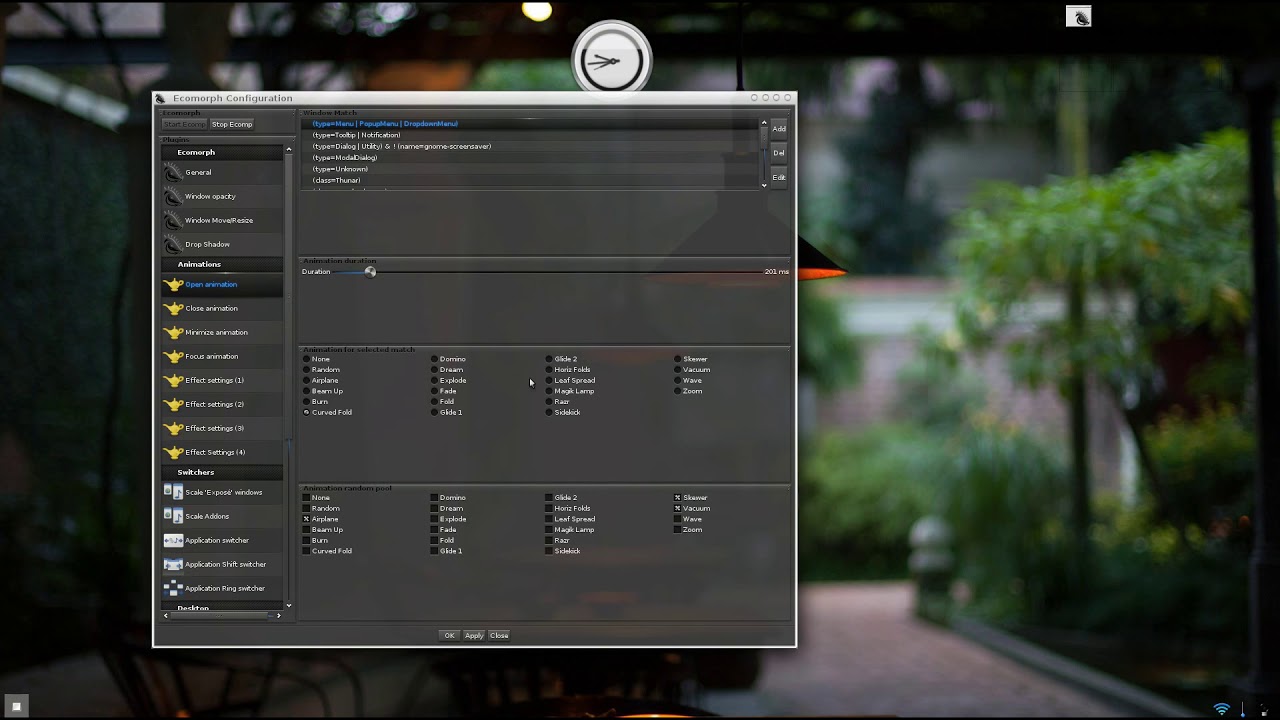
Task: Select None radio in selected match animations
Action: 307,359
